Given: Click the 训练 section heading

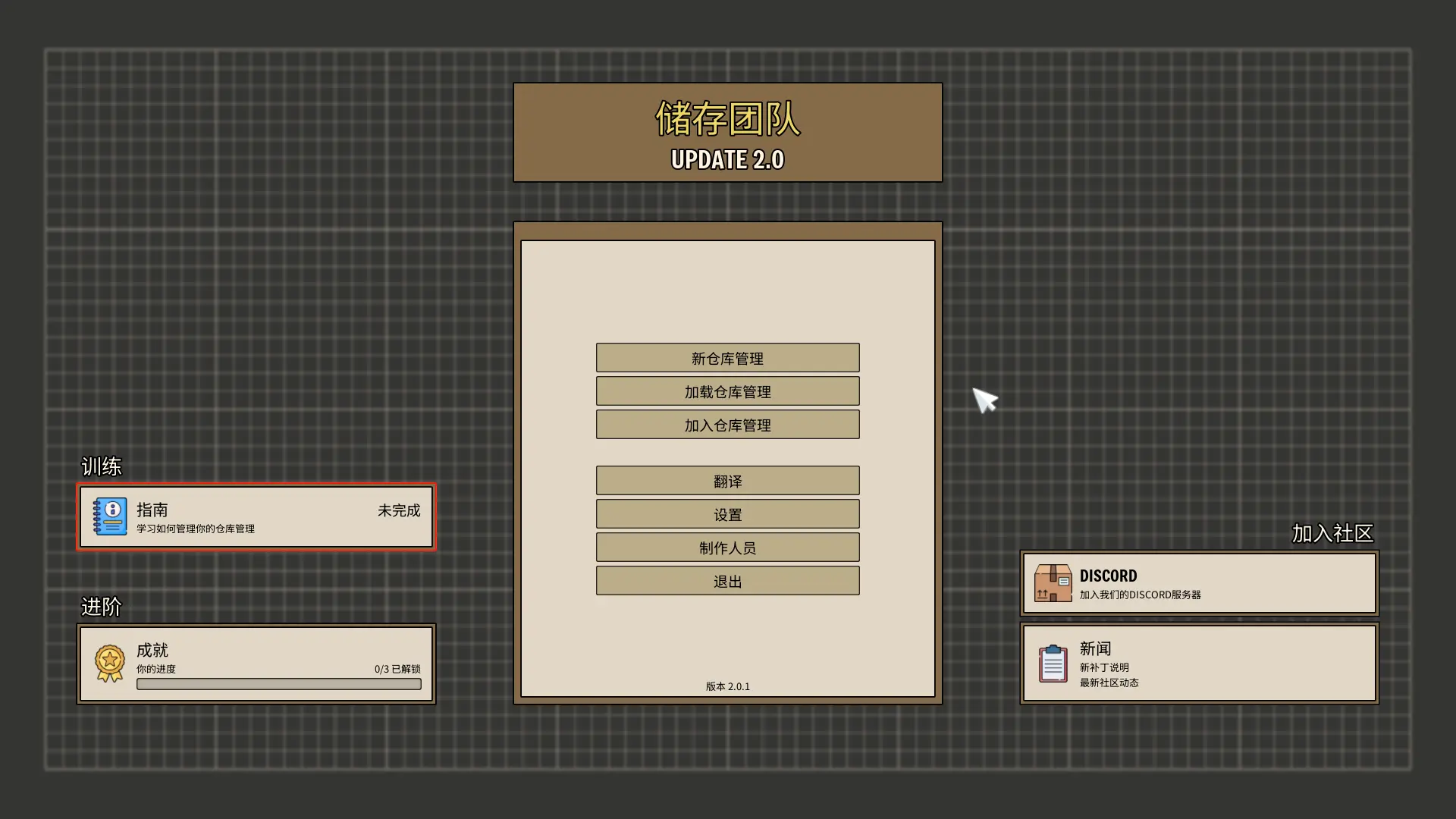Looking at the screenshot, I should tap(102, 466).
